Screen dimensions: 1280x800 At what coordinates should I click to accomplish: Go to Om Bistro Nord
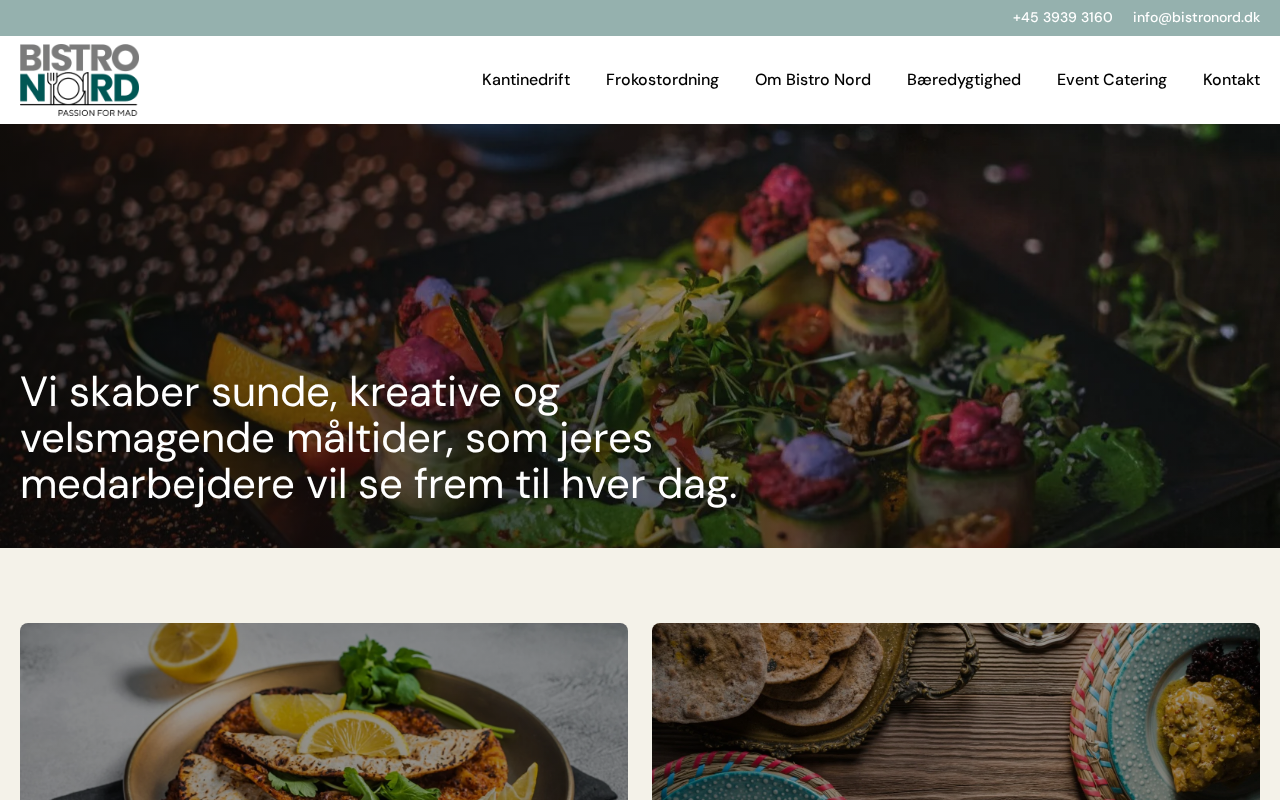click(x=813, y=80)
